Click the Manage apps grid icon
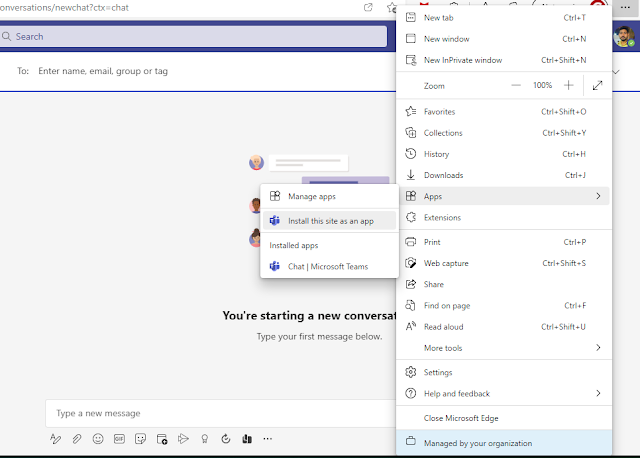 (275, 196)
